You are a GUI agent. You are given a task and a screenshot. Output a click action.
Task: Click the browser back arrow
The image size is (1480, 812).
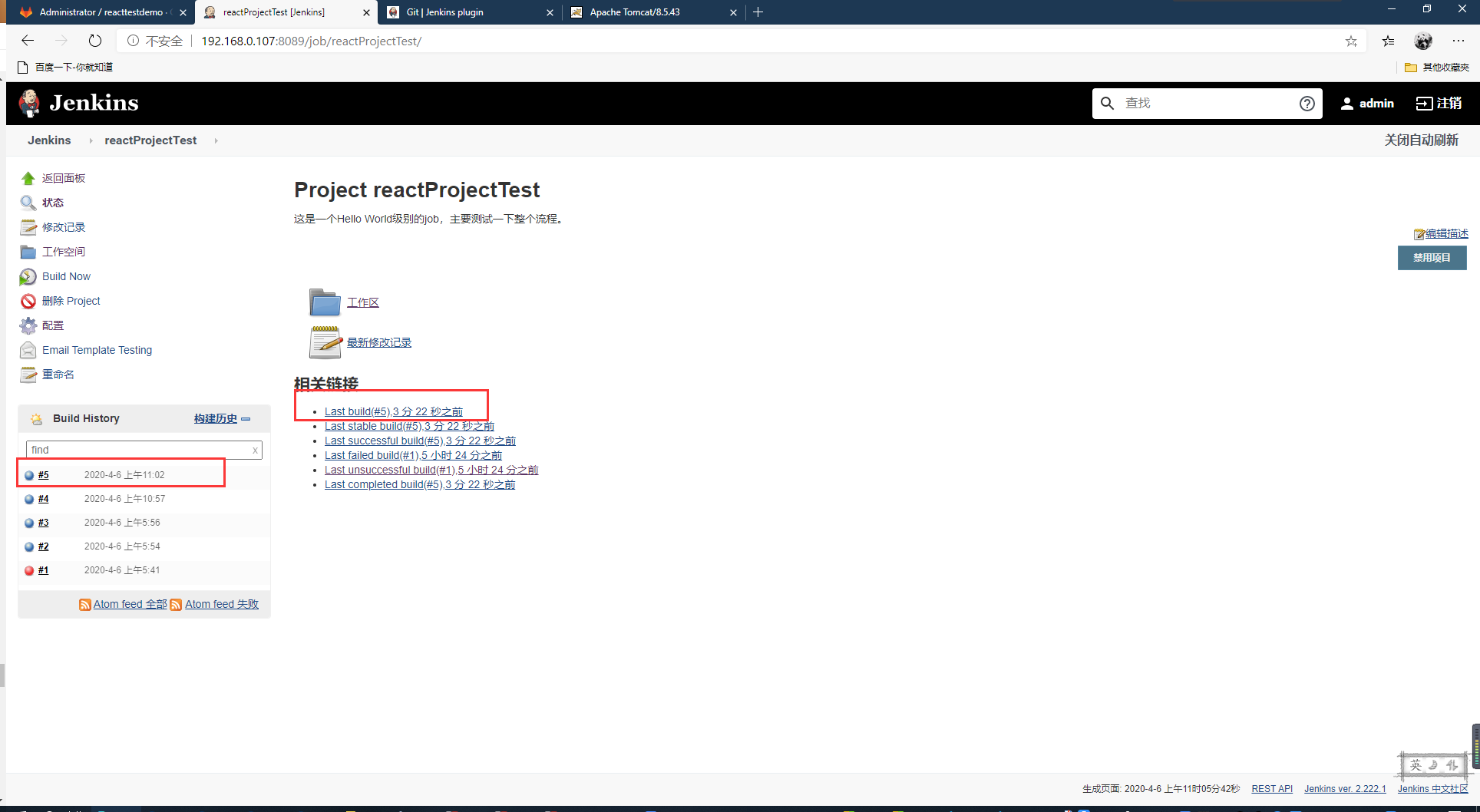tap(28, 41)
